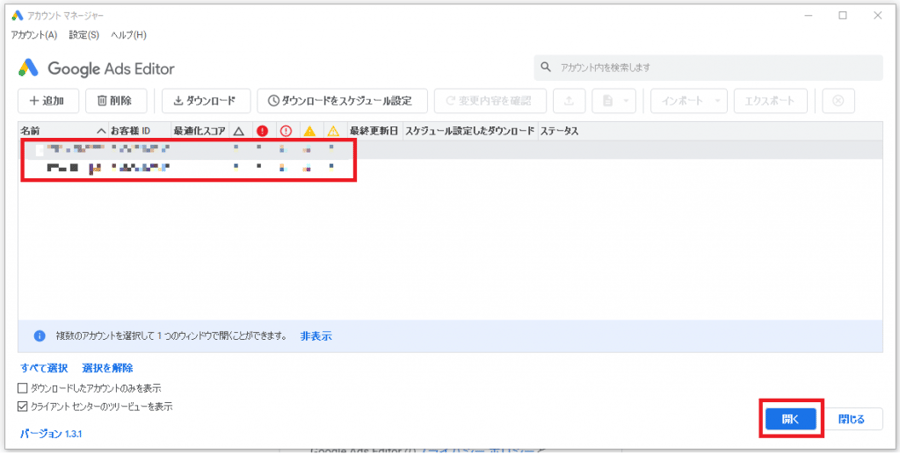
Task: Open ダウンロードをスケジュール設定 schedule button
Action: tap(342, 101)
